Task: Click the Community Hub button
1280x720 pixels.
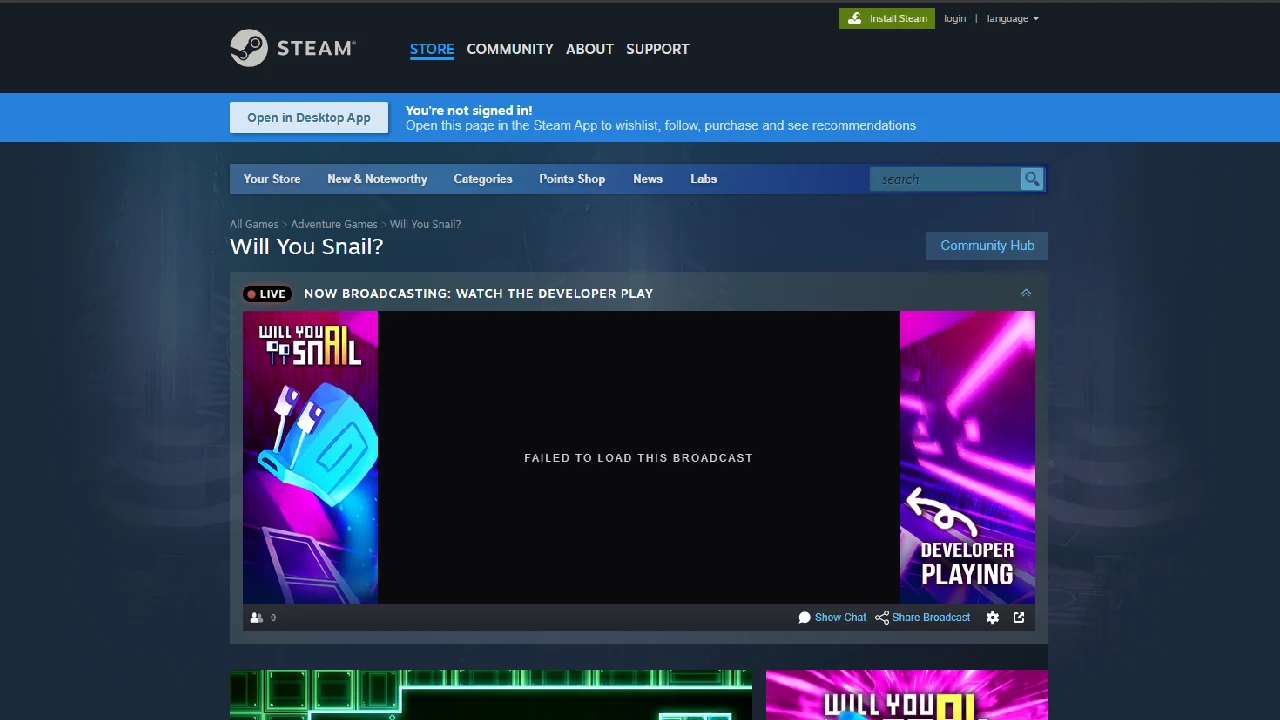Action: [986, 246]
